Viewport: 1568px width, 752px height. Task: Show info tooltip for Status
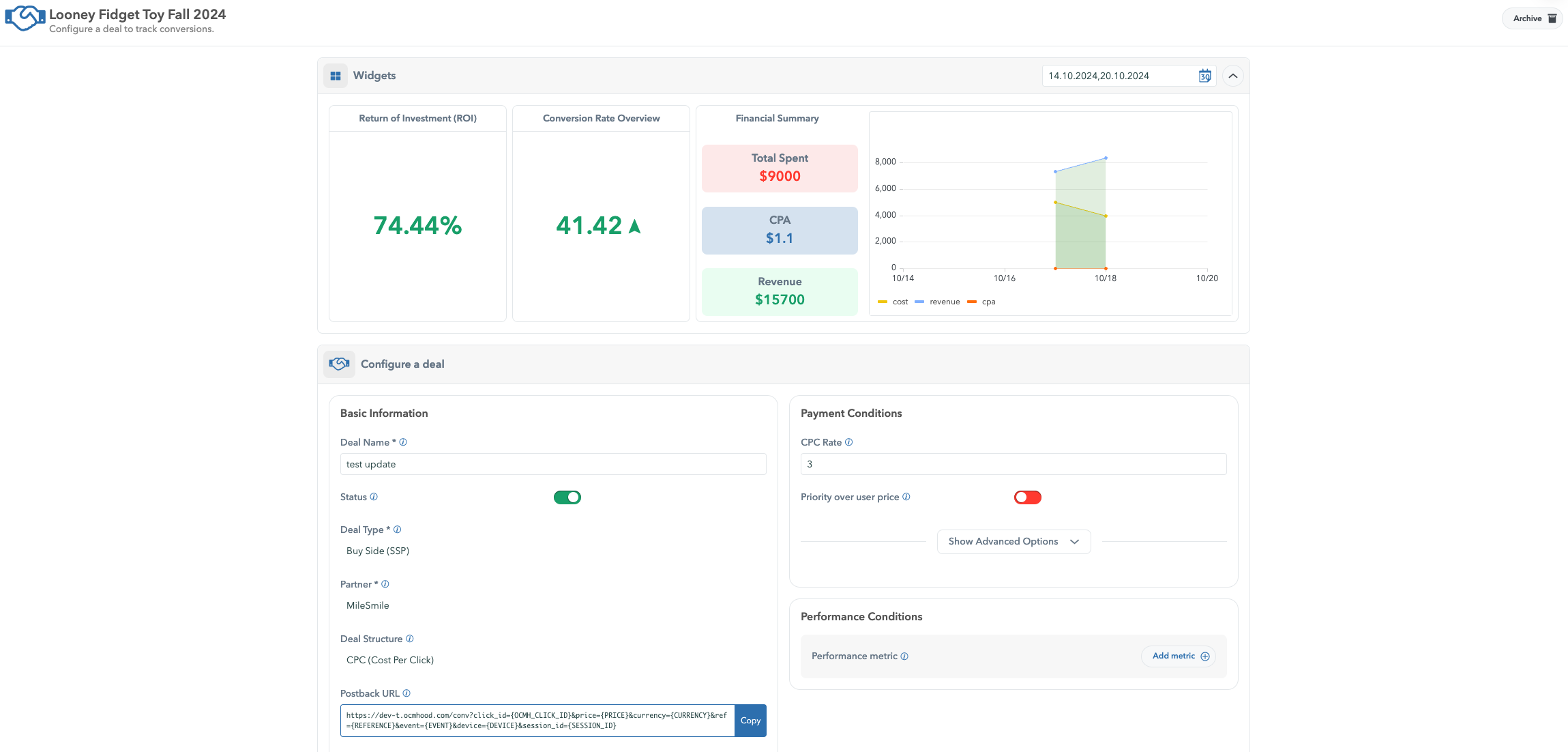pos(374,497)
